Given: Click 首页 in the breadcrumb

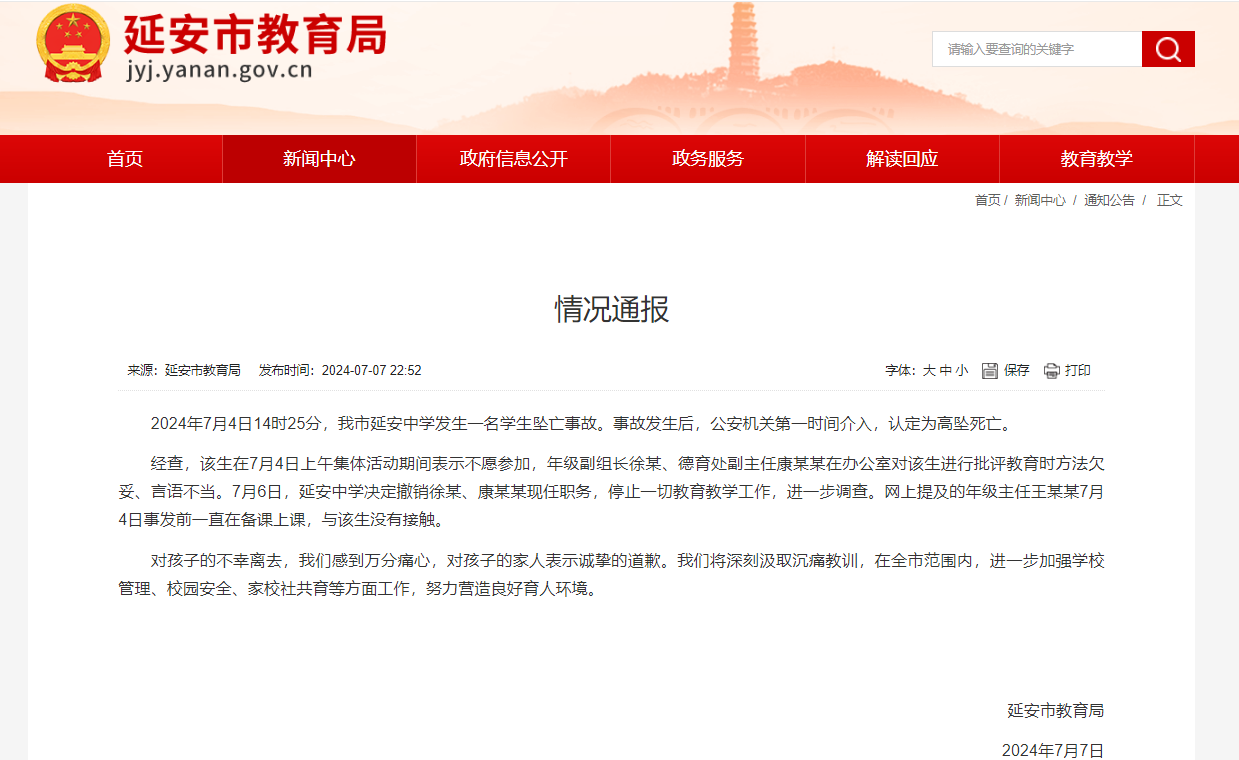Looking at the screenshot, I should 987,200.
